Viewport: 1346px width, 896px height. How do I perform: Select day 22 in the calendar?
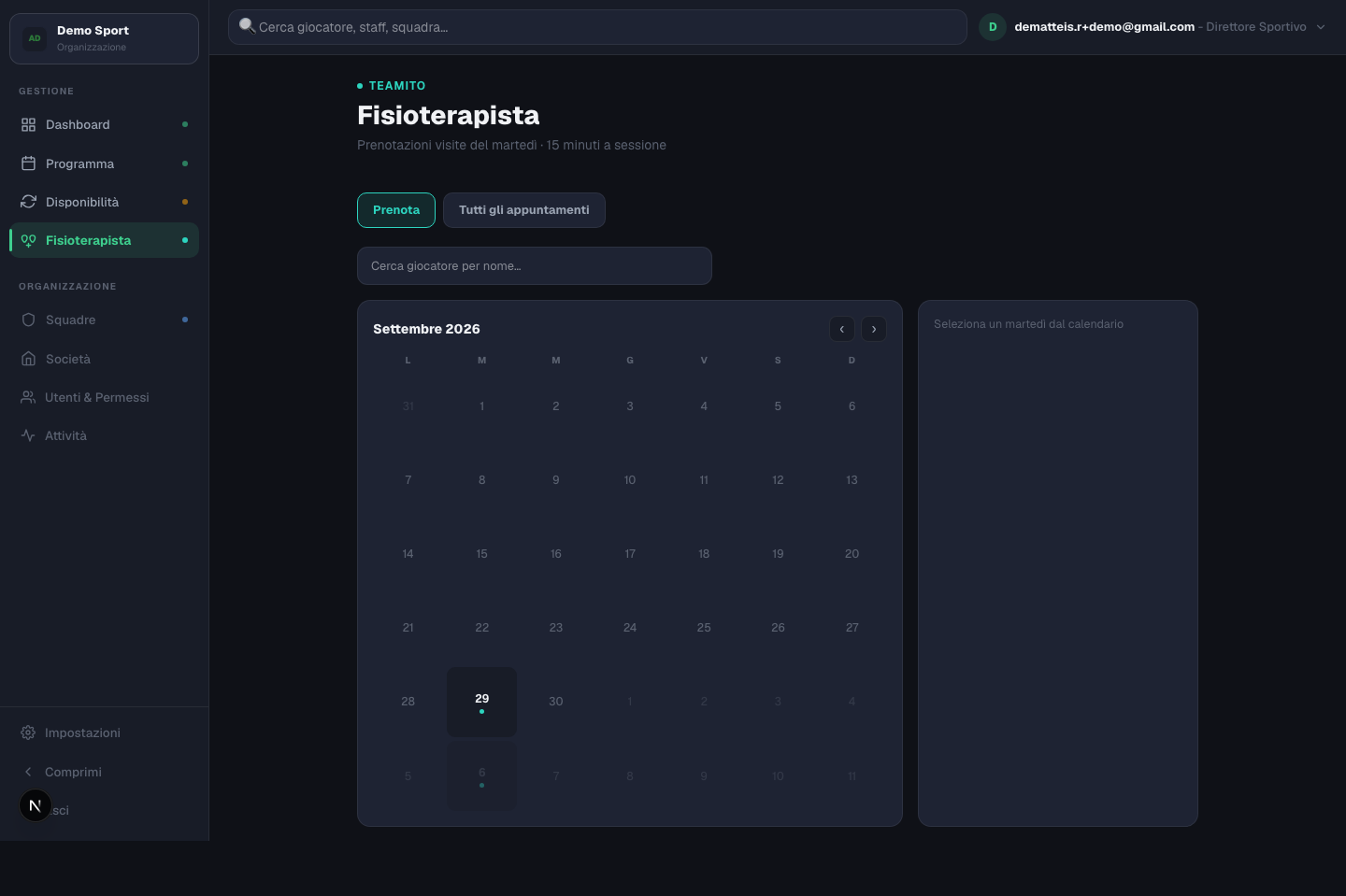481,628
